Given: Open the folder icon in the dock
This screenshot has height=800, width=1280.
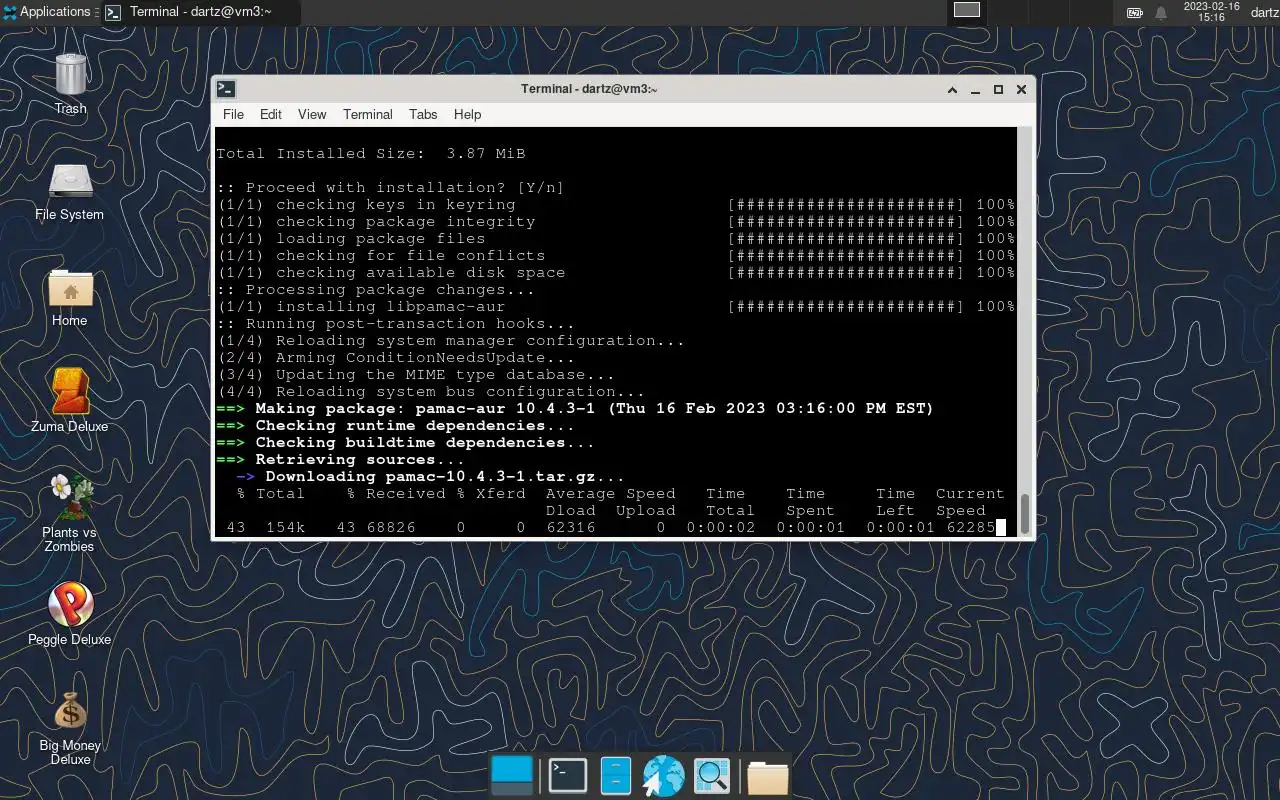Looking at the screenshot, I should (x=767, y=777).
